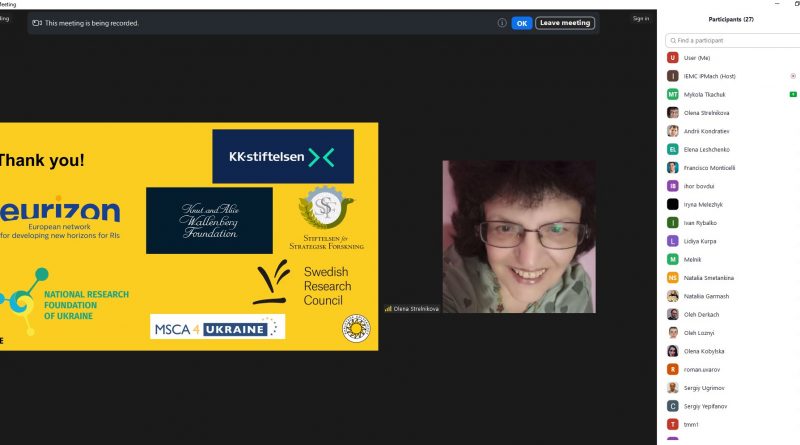
Task: Click the search magnifier icon in participants panel
Action: click(x=672, y=41)
